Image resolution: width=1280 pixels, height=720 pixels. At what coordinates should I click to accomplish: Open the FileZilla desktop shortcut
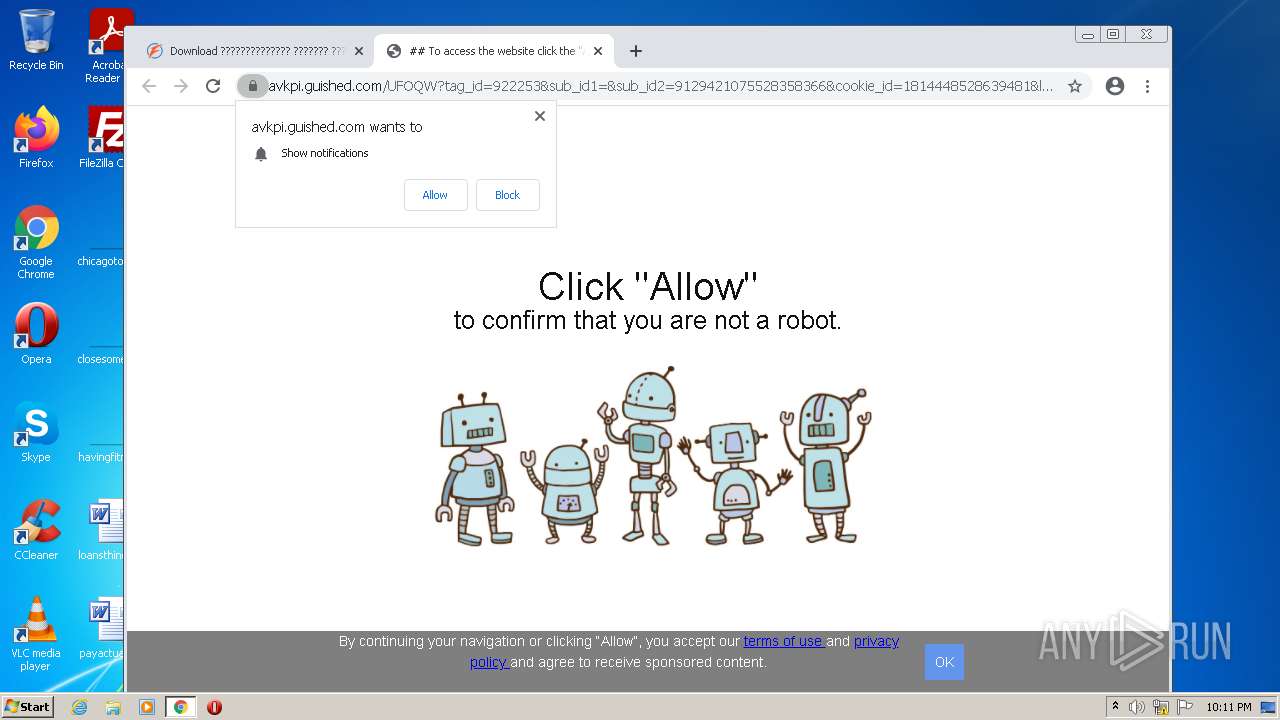103,138
